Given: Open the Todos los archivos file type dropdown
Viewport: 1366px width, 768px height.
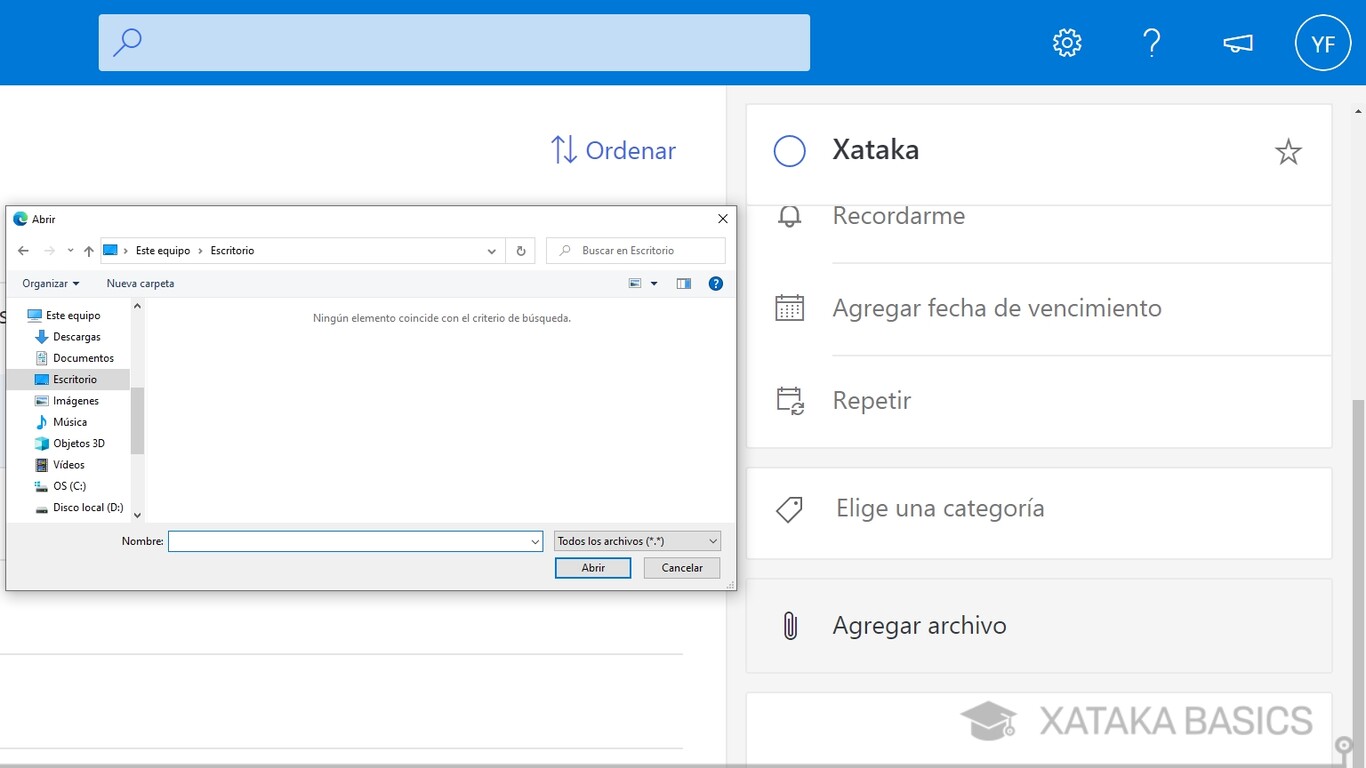Looking at the screenshot, I should pyautogui.click(x=636, y=540).
